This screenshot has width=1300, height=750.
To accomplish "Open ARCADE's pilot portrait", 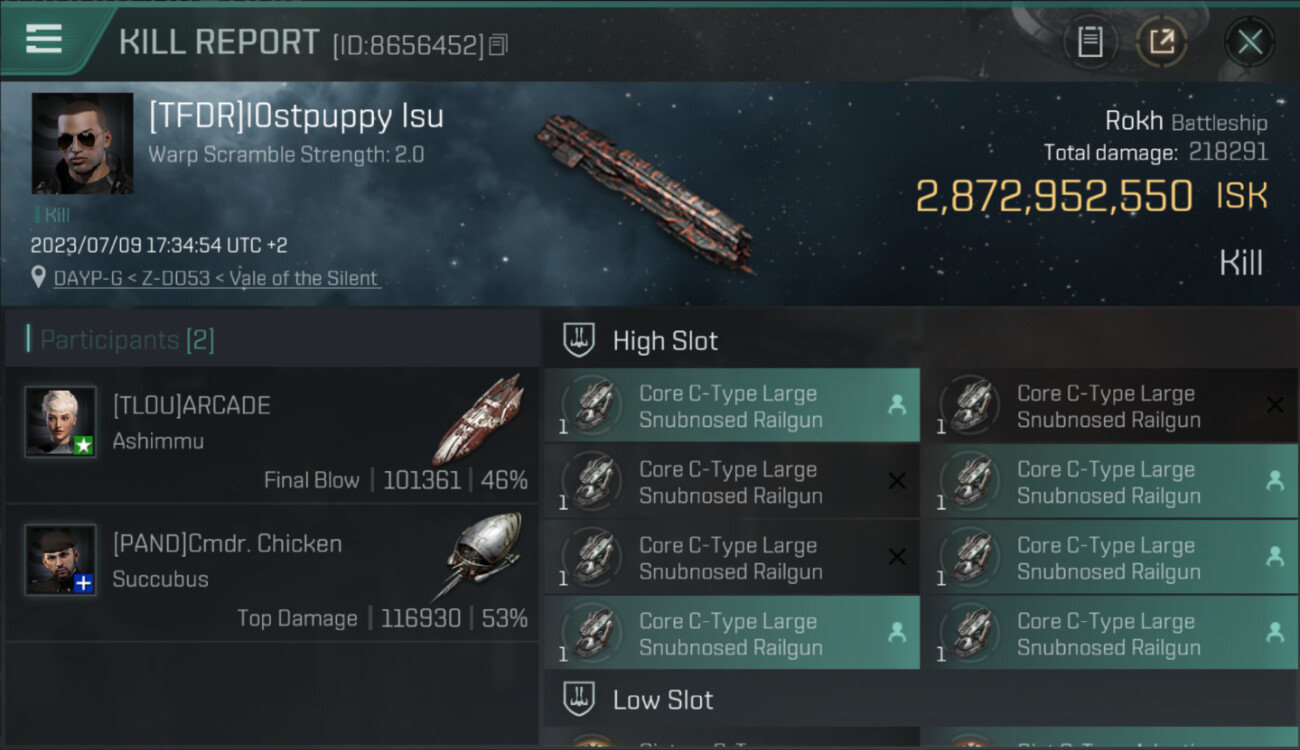I will tap(61, 422).
